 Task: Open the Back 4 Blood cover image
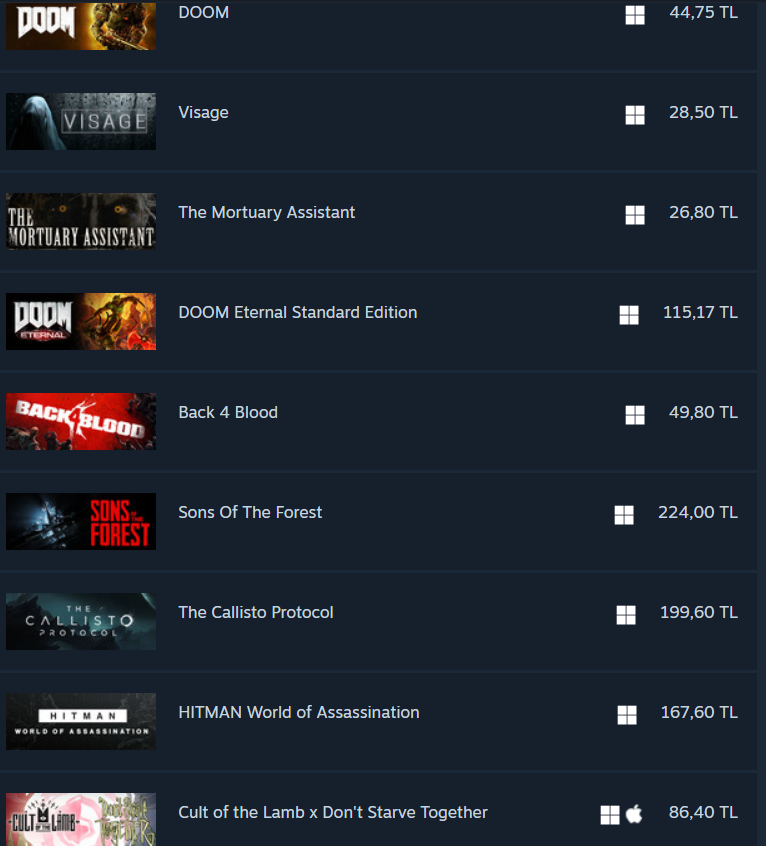[x=81, y=421]
